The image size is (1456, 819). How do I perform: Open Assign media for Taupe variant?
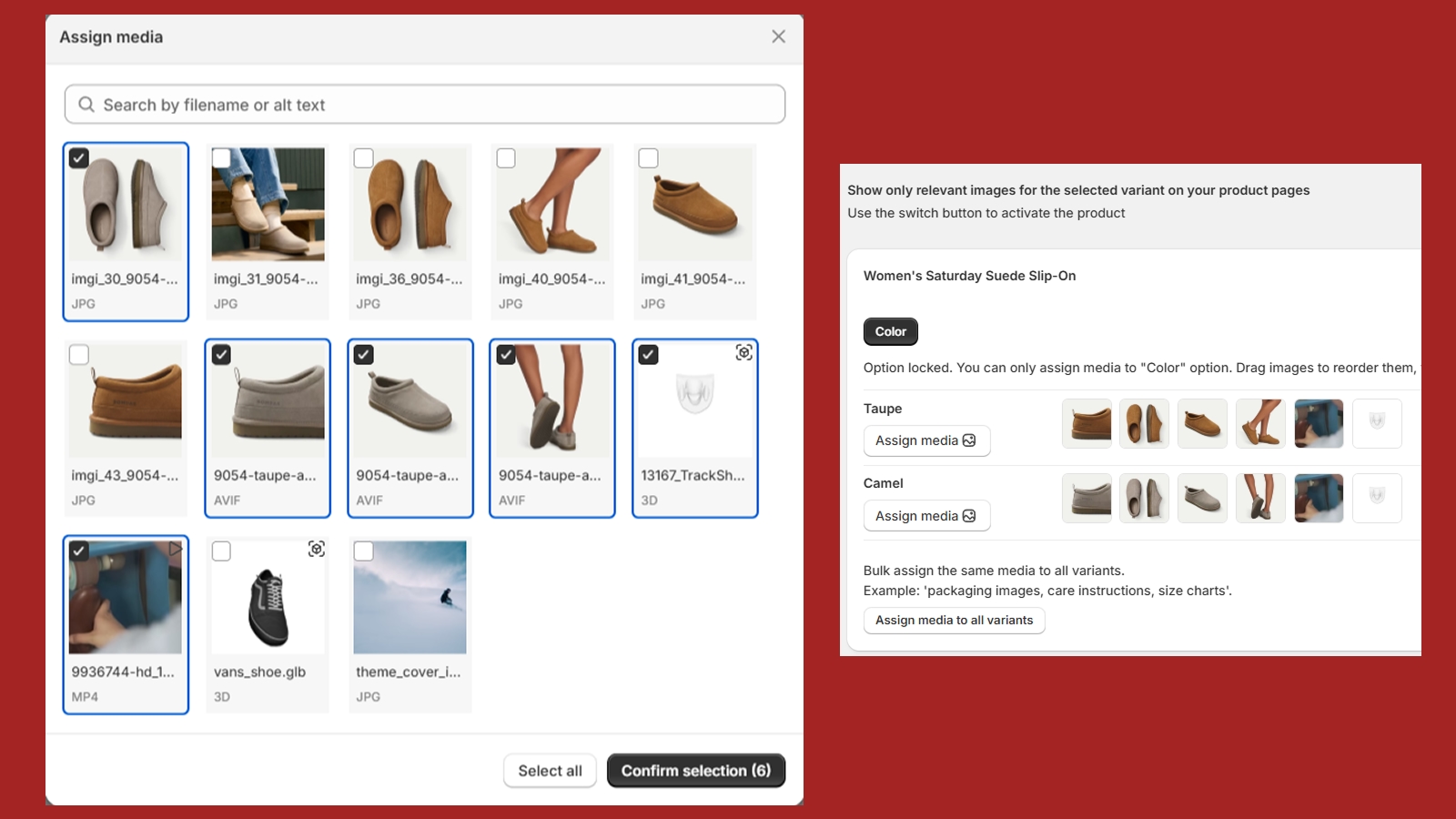coord(925,440)
